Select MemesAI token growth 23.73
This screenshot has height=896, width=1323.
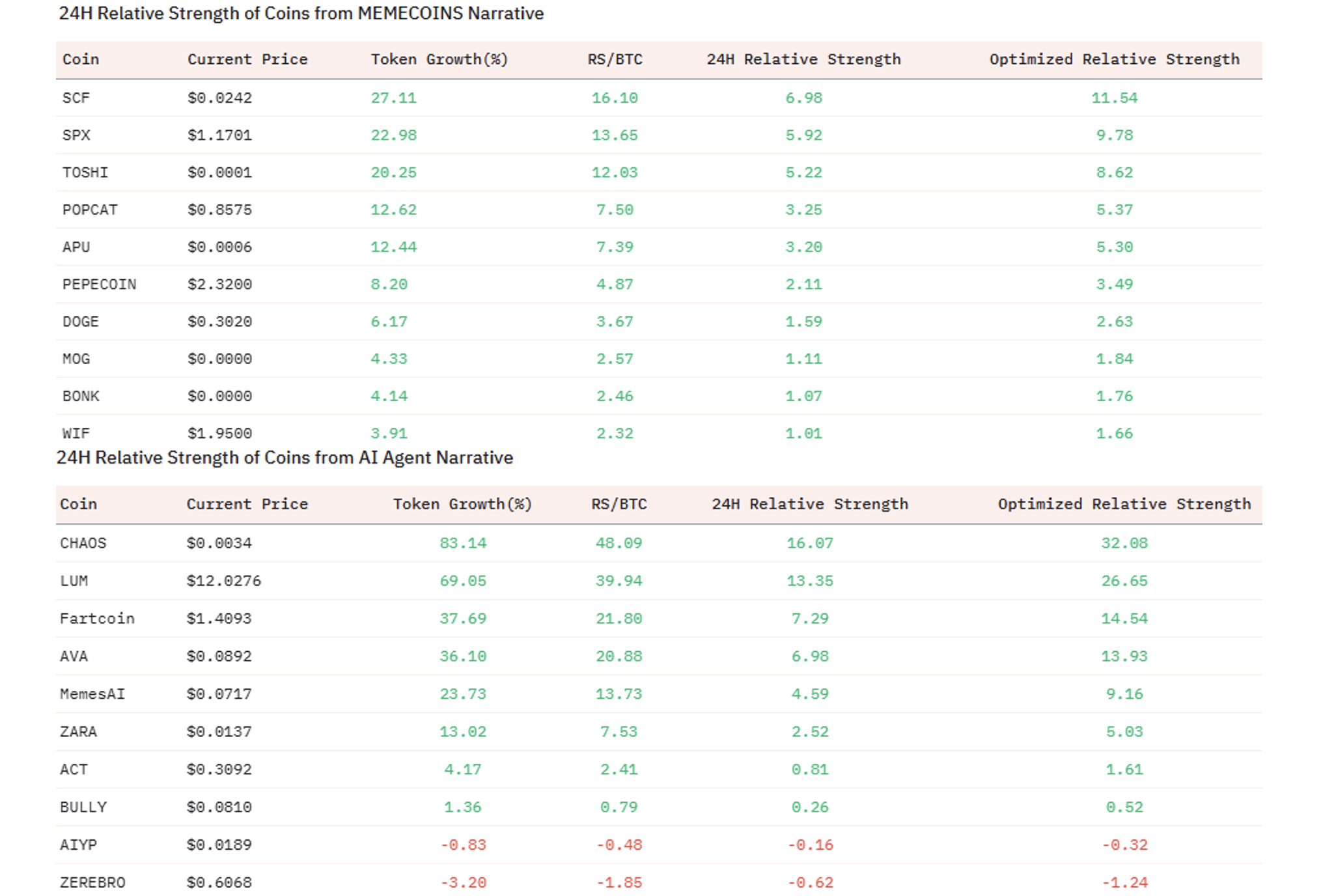[463, 693]
